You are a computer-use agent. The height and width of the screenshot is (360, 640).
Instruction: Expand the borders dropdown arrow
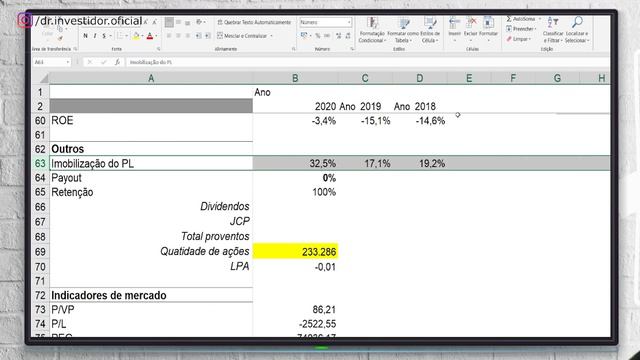[126, 36]
